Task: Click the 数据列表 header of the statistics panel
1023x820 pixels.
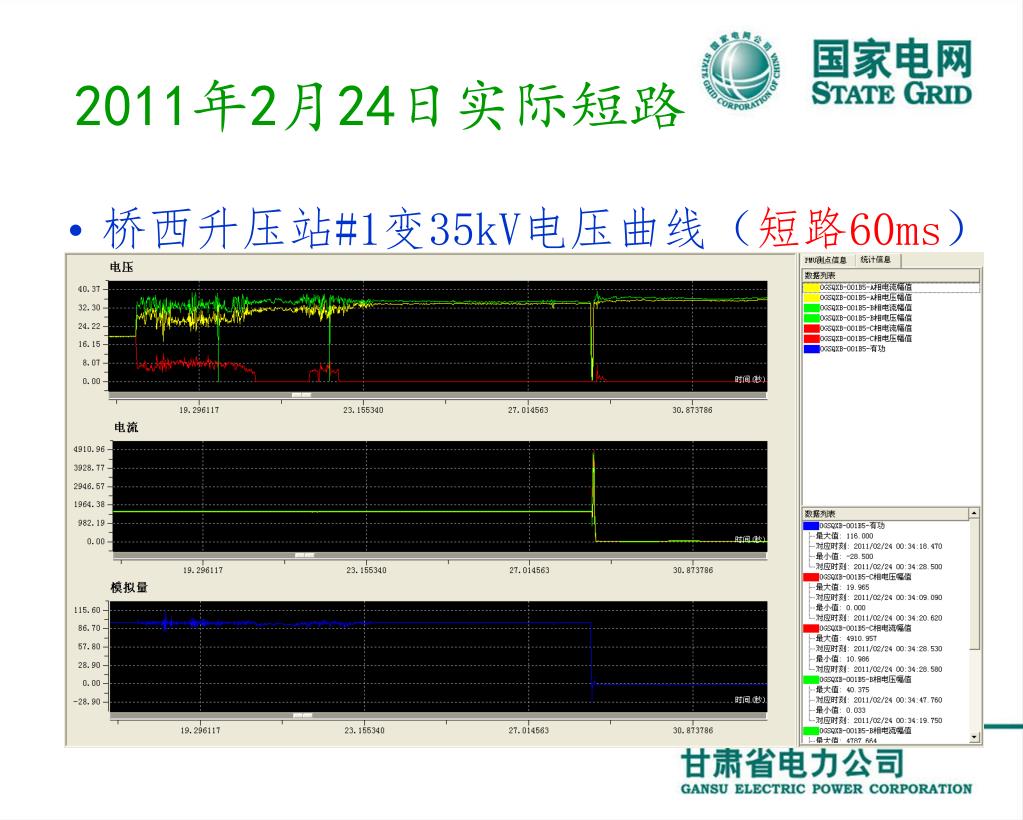Action: click(885, 514)
